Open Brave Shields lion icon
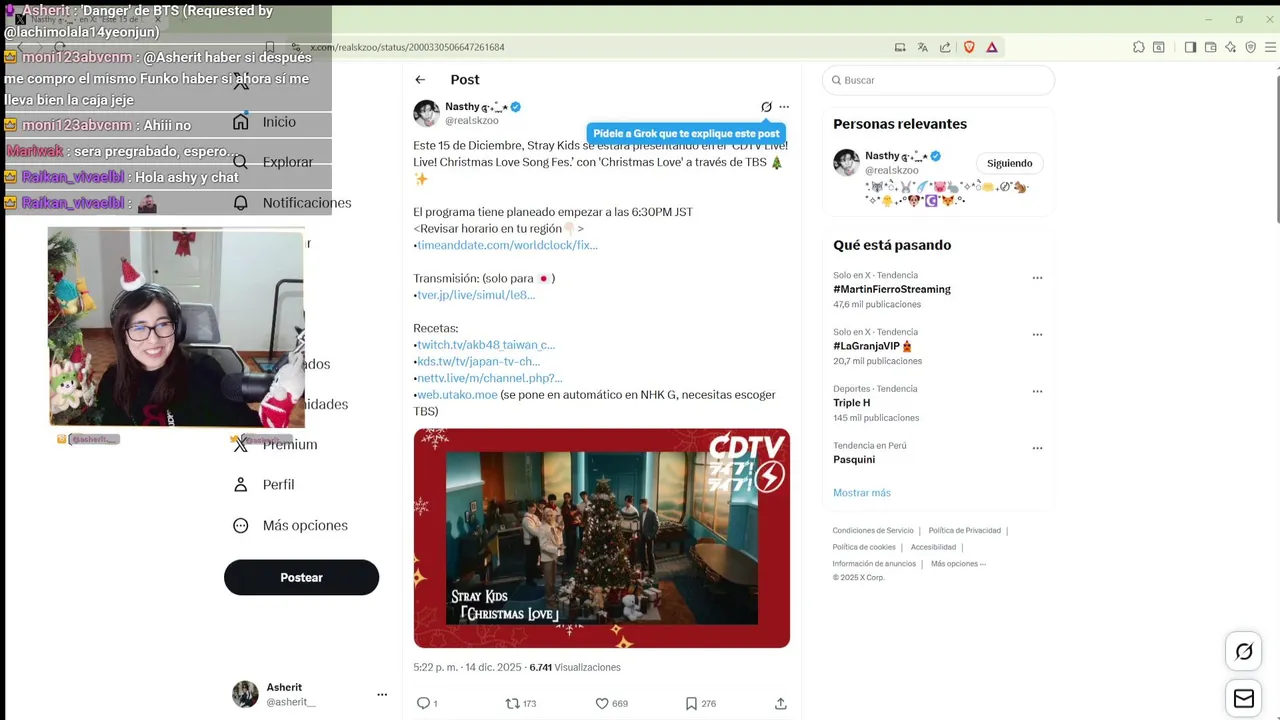 coord(969,47)
